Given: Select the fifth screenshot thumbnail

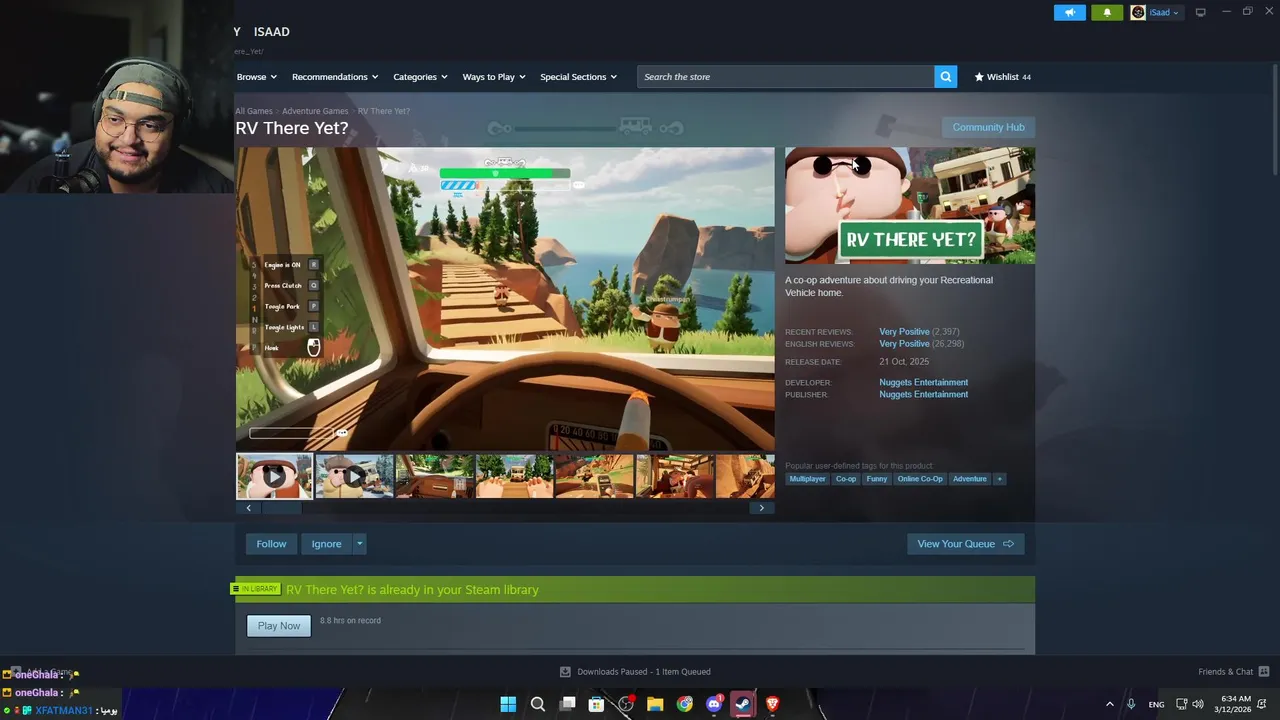Looking at the screenshot, I should 594,476.
